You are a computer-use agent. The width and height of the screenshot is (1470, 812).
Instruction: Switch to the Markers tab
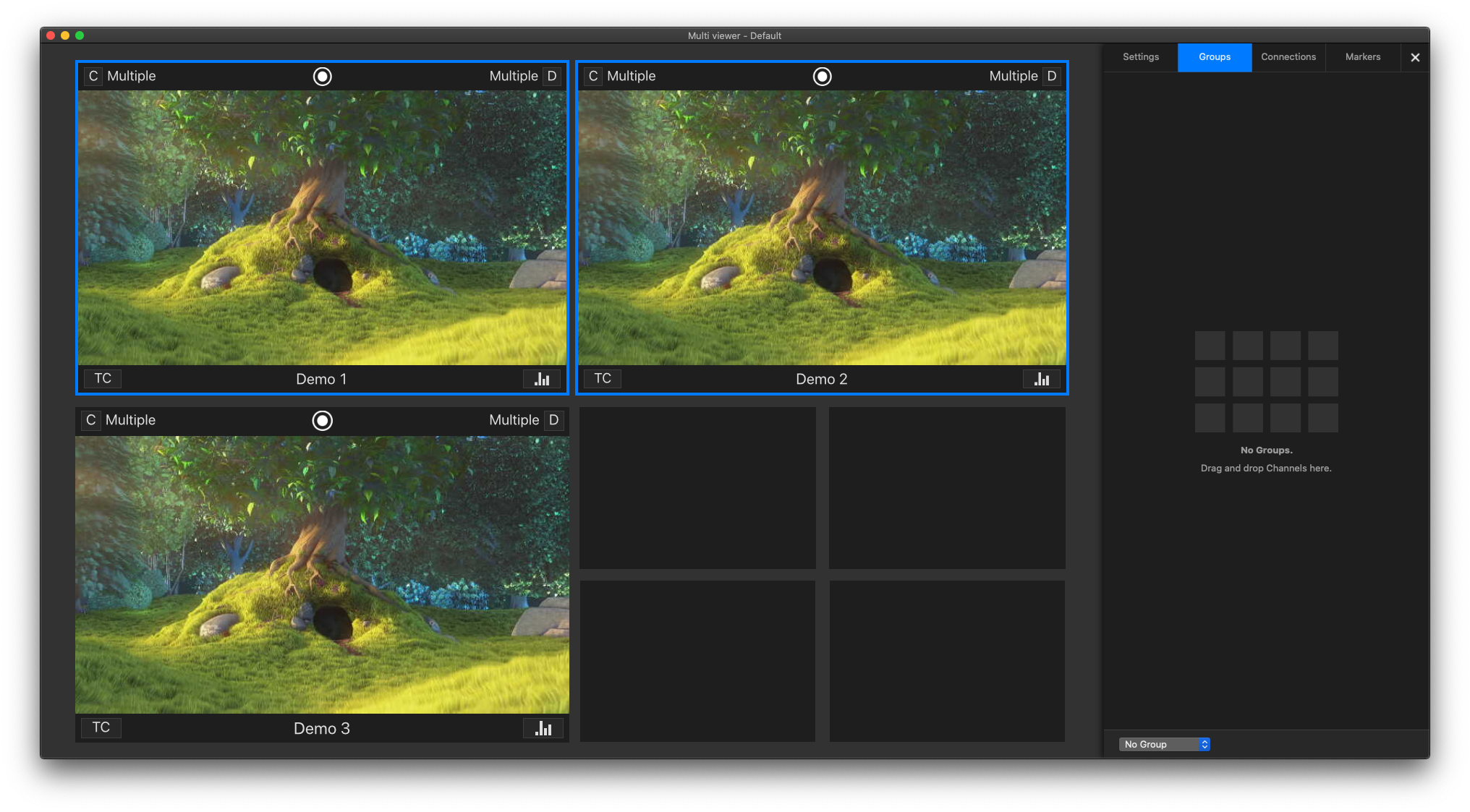(1363, 57)
